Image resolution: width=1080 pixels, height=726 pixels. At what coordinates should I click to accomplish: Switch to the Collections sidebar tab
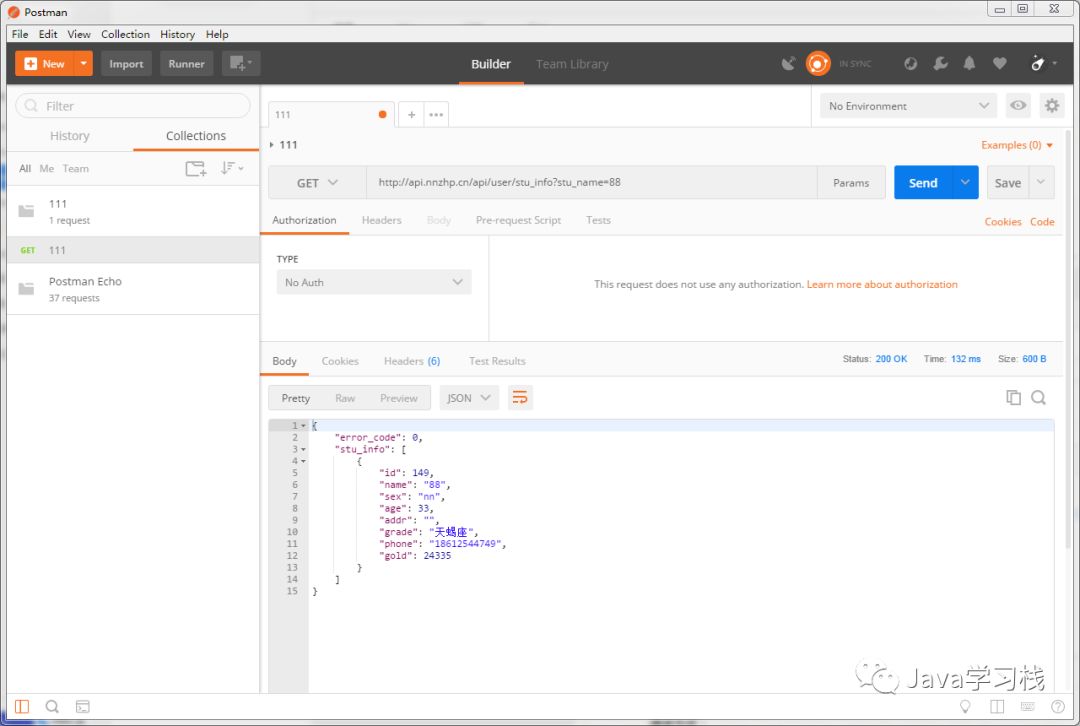(x=196, y=136)
